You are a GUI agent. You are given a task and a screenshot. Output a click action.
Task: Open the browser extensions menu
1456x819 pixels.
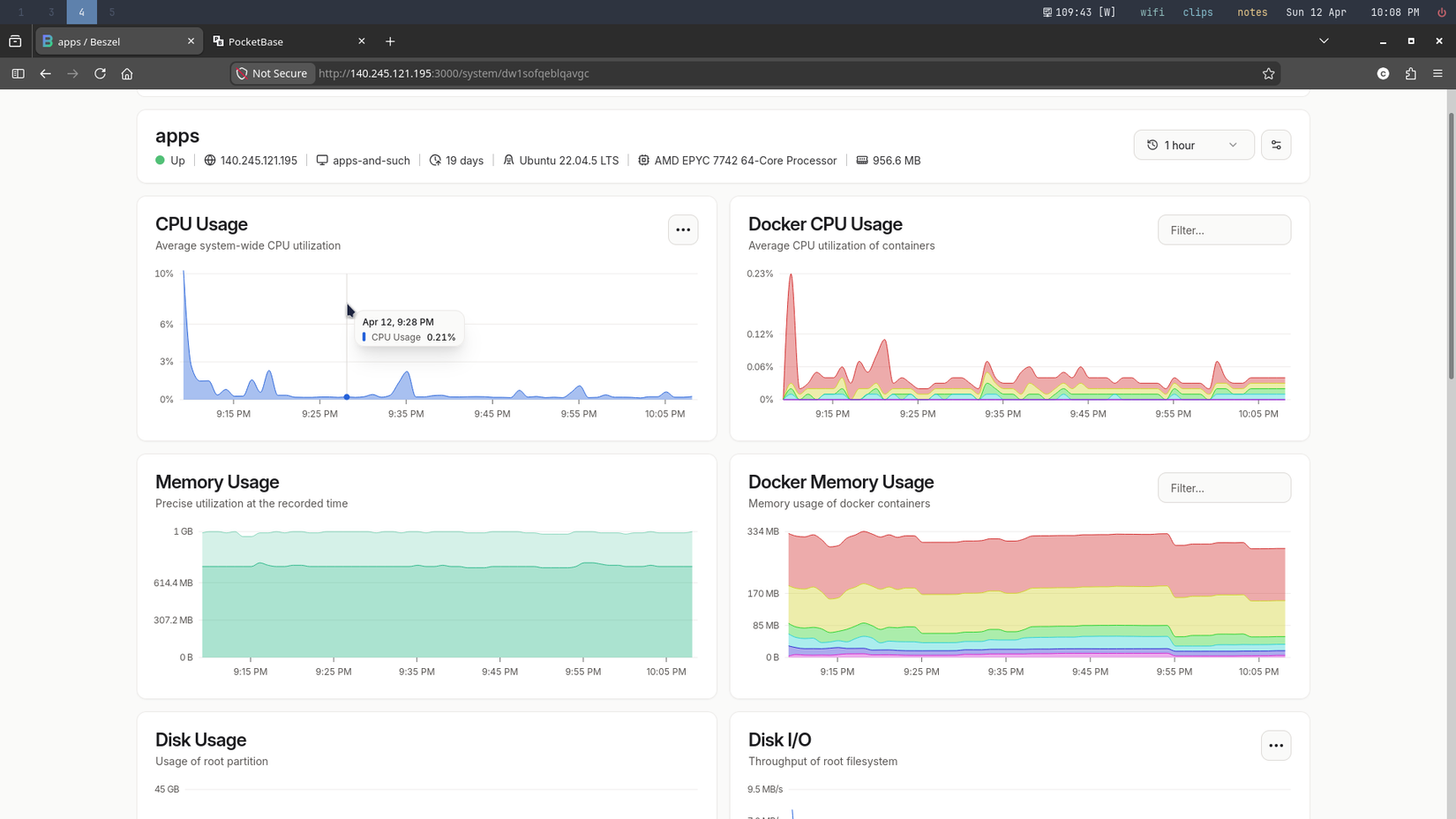1410,73
